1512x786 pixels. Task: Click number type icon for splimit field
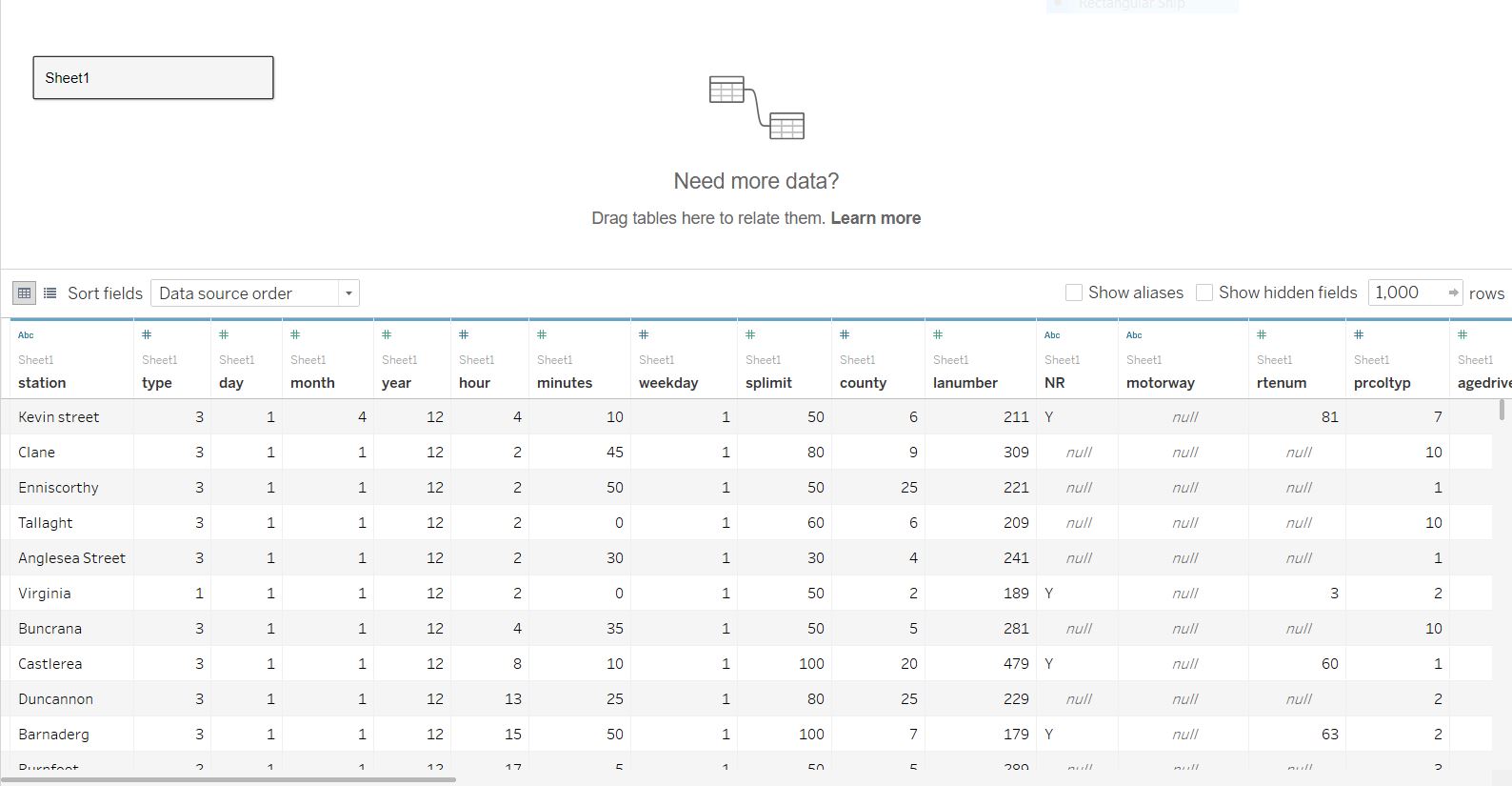click(750, 335)
